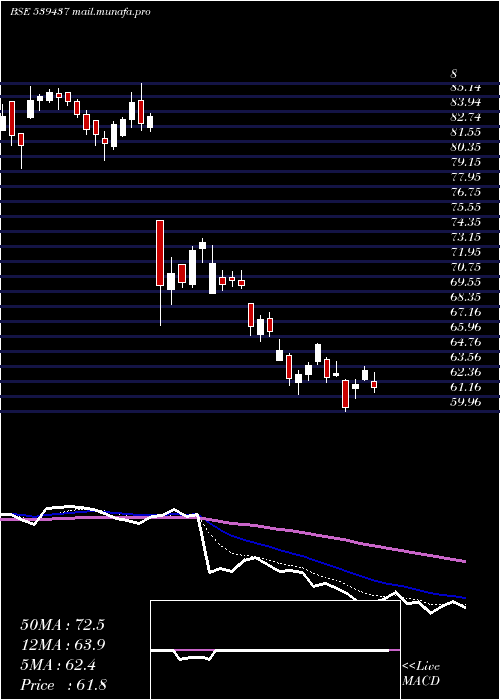
Task: Select the 77.95 price axis label
Action: (466, 177)
